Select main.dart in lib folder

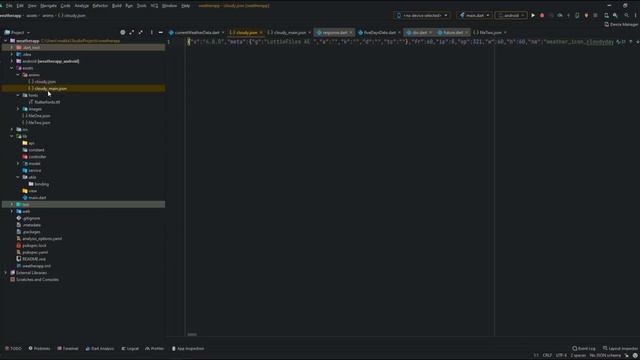point(34,198)
